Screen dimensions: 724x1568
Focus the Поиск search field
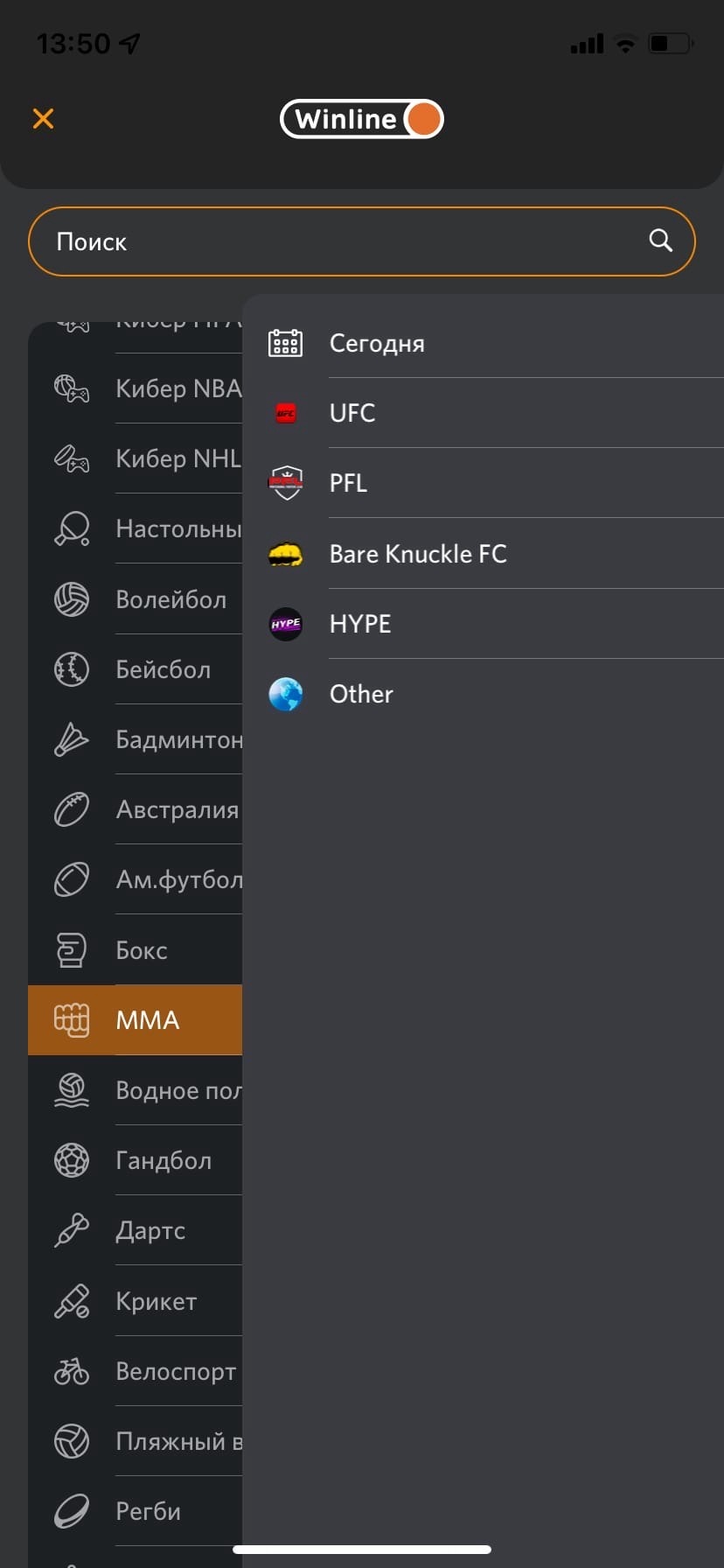click(x=362, y=241)
